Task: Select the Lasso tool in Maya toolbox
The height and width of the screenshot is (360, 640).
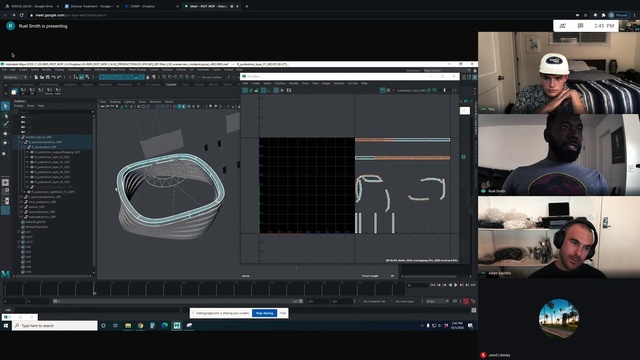Action: coord(5,116)
